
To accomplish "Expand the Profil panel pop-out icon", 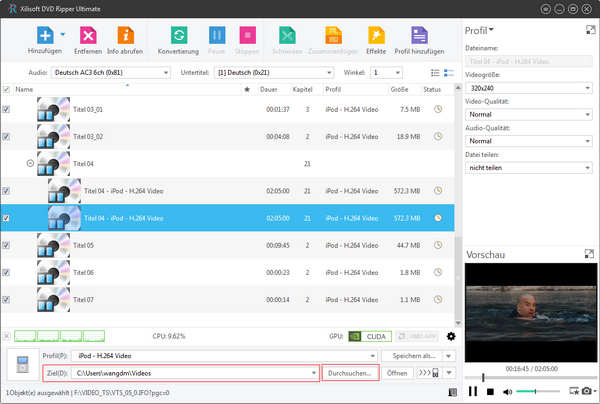I will (590, 30).
